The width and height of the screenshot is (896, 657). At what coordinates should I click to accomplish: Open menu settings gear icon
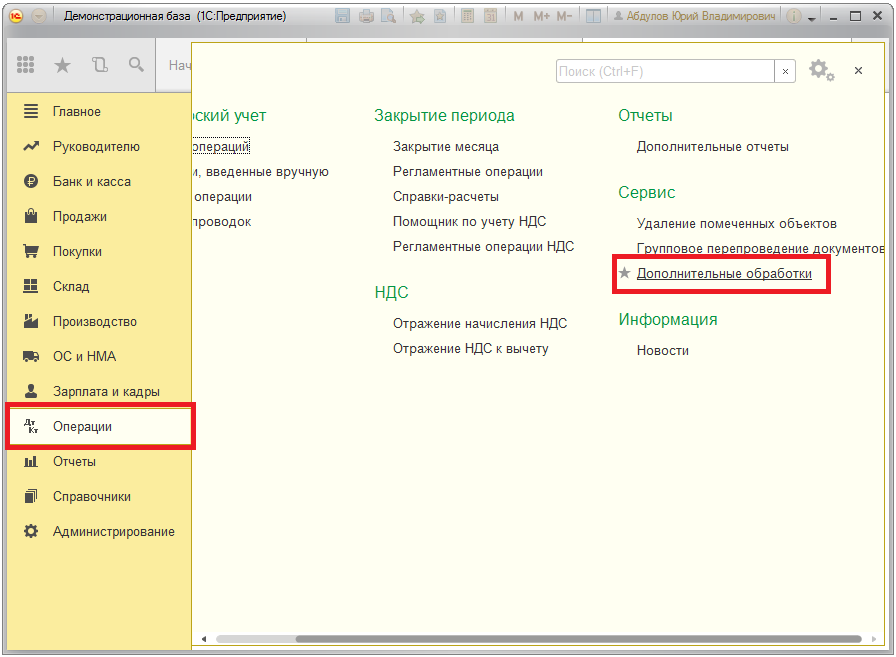[x=820, y=70]
